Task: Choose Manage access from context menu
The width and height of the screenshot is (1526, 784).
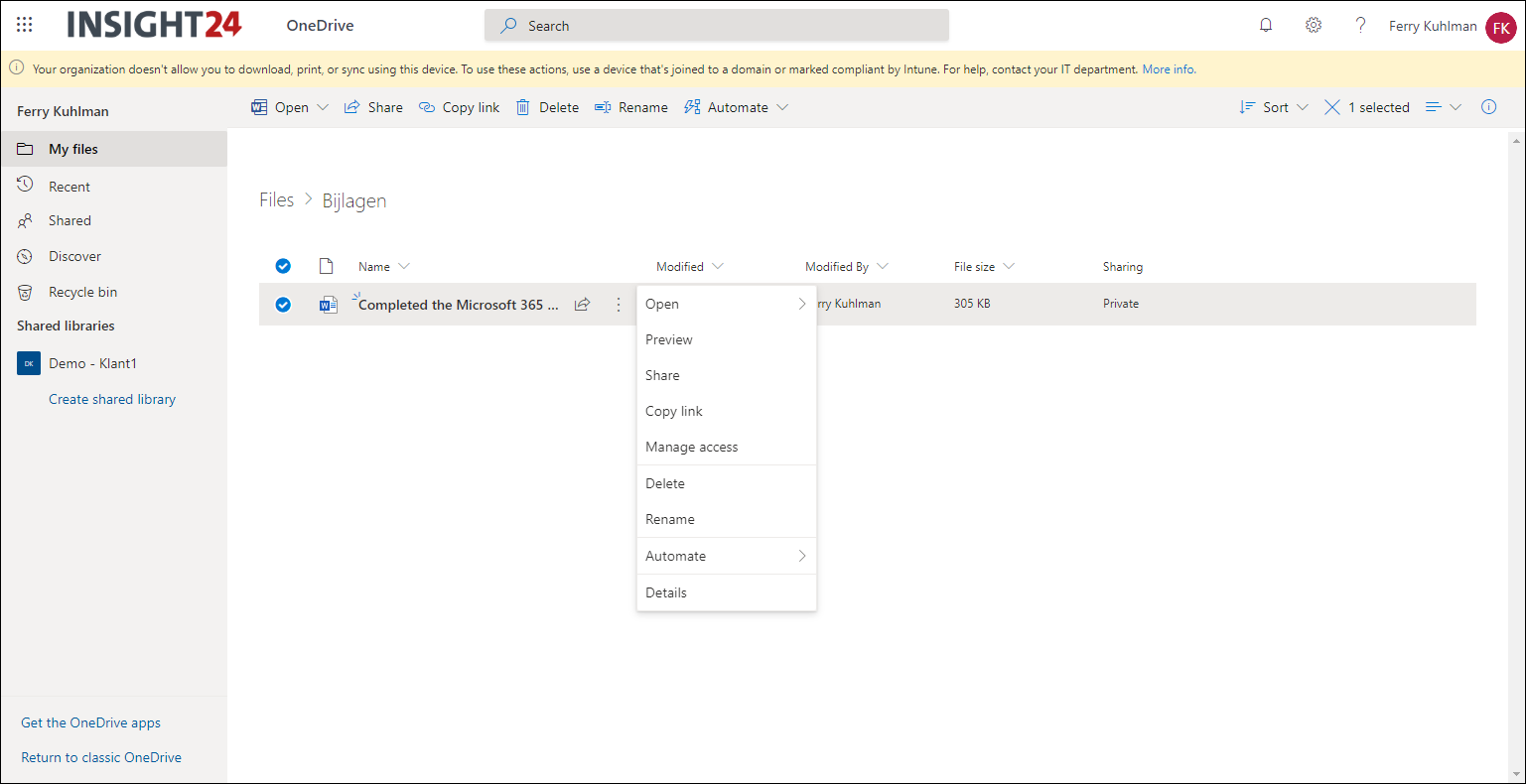Action: tap(692, 448)
